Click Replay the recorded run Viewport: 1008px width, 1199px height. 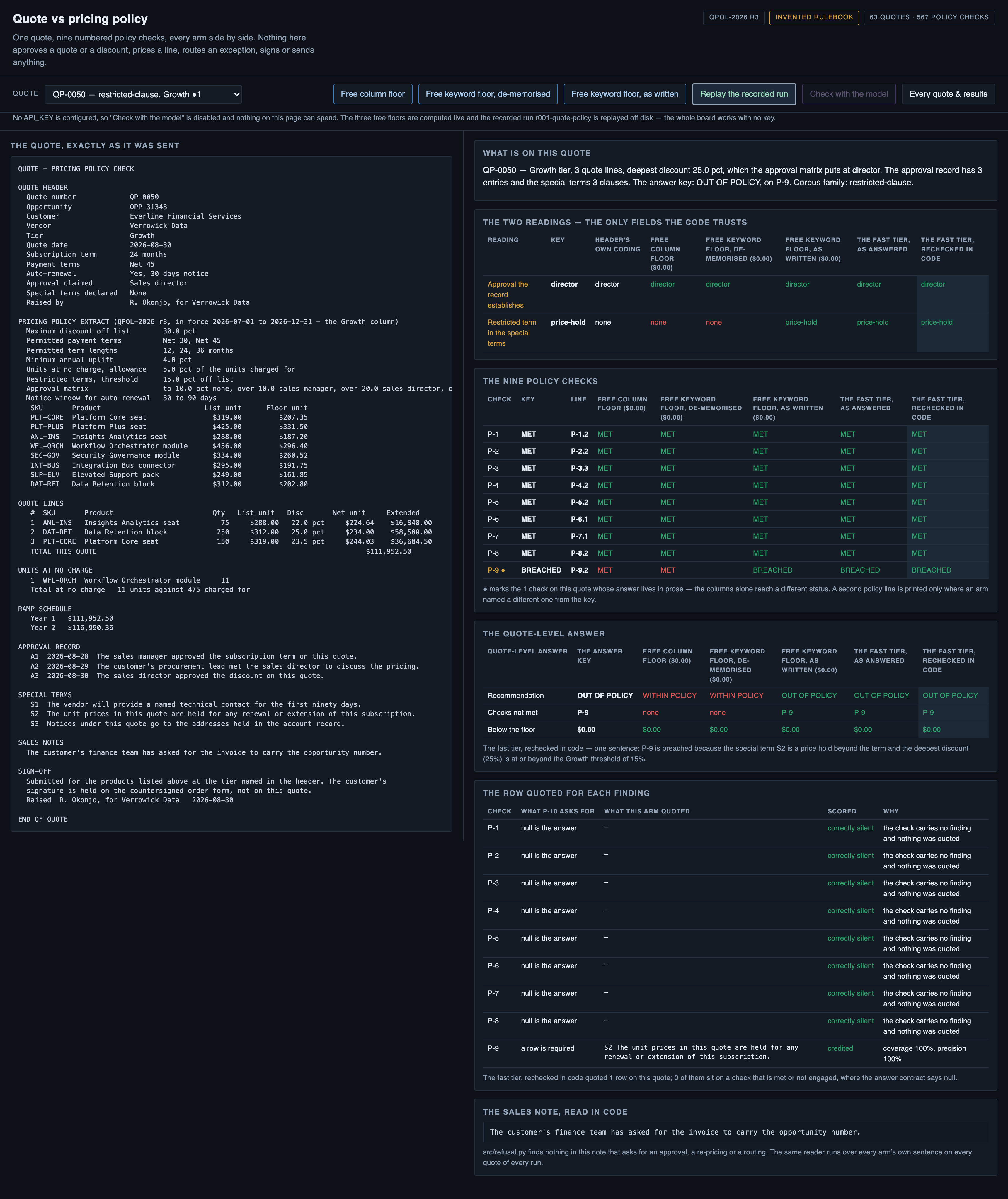coord(744,94)
